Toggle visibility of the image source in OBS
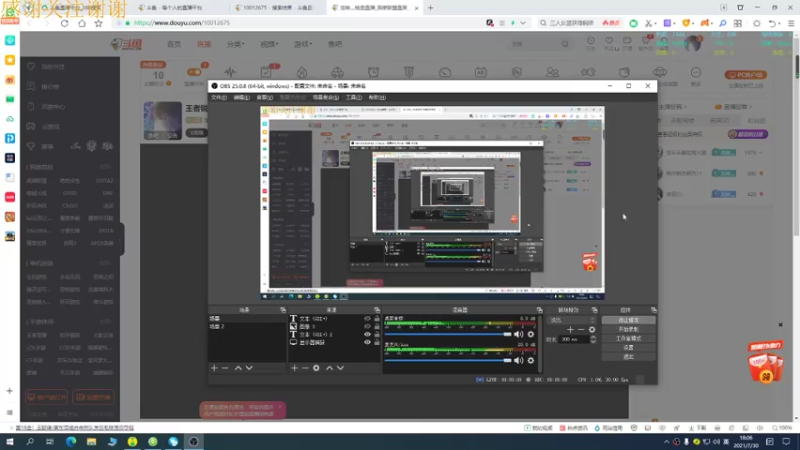This screenshot has height=450, width=800. click(367, 327)
